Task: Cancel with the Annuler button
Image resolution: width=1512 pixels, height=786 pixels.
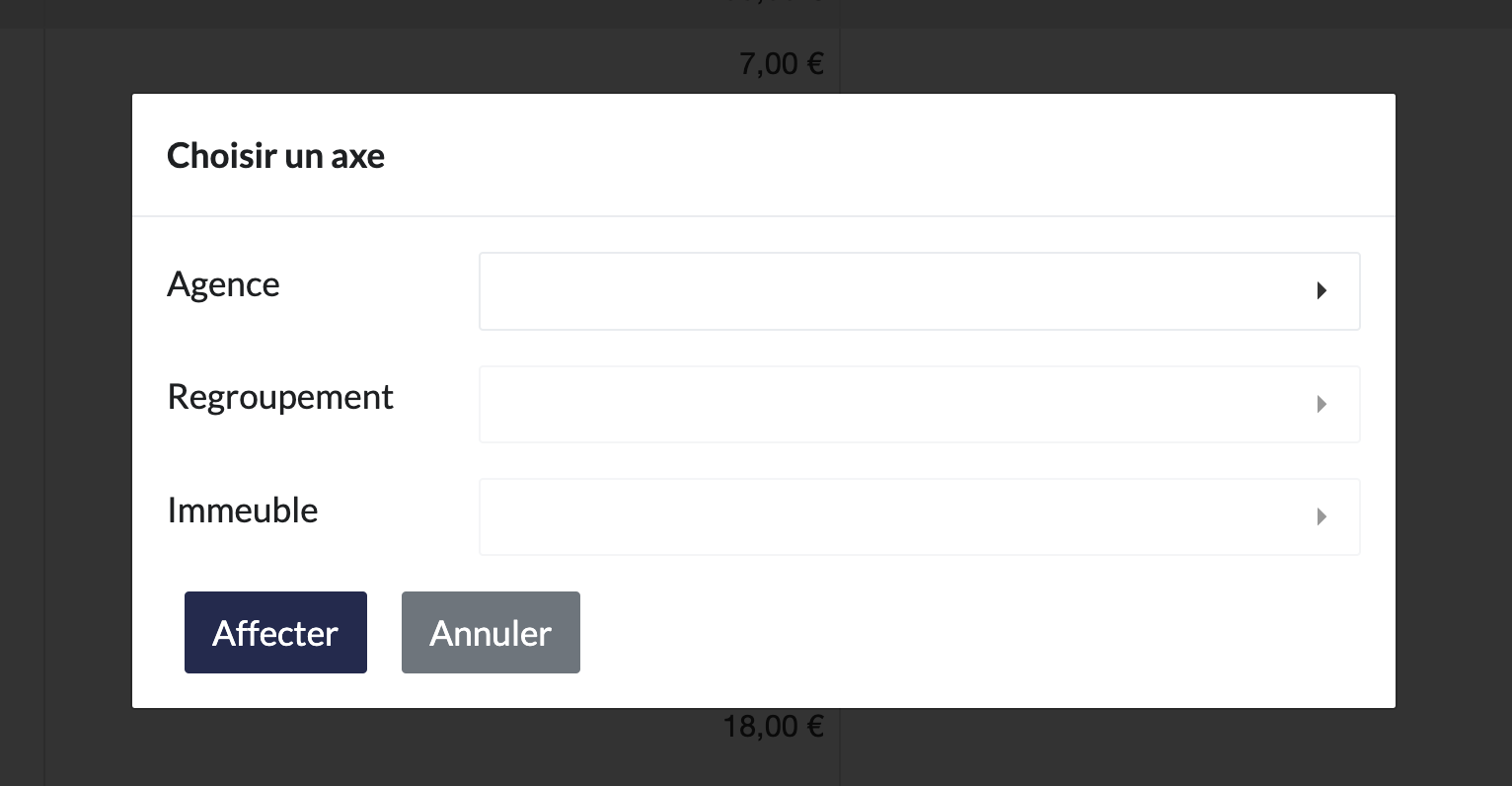Action: (x=491, y=633)
